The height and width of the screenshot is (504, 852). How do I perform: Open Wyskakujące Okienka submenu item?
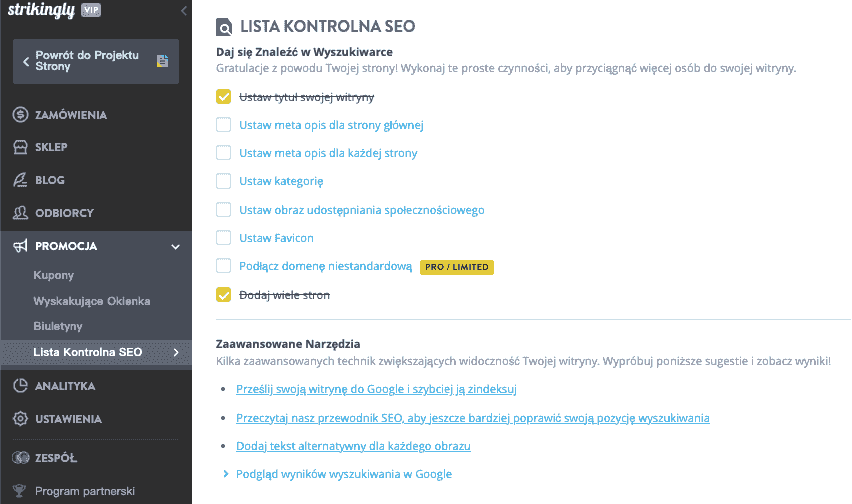pos(92,301)
